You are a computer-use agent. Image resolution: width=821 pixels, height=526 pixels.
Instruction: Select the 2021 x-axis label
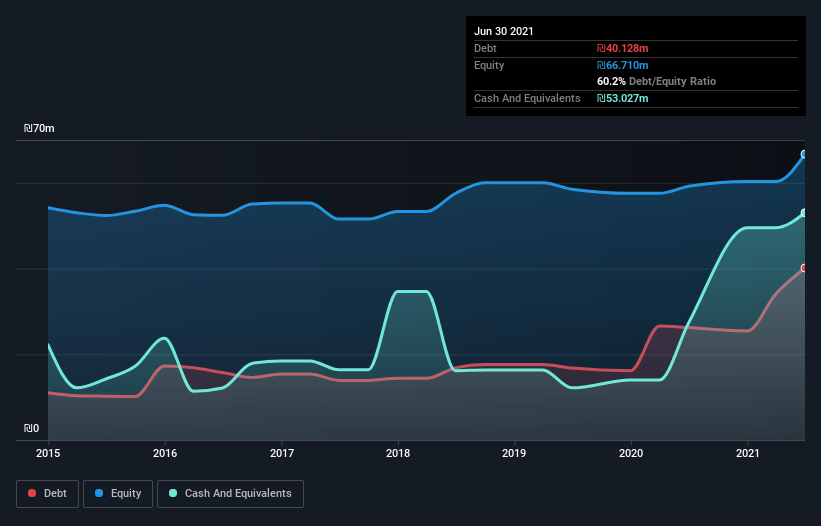coord(748,453)
